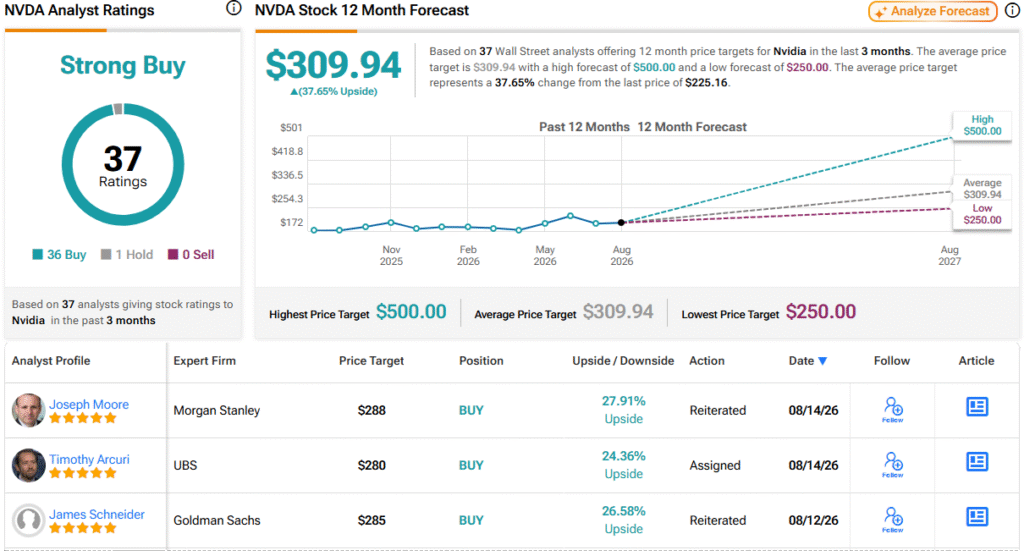Click the Average $309.94 forecast label
Viewport: 1024px width, 556px height.
click(982, 189)
